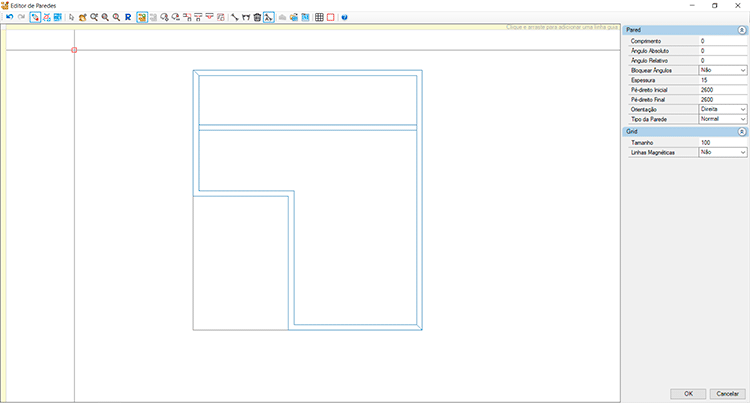The width and height of the screenshot is (750, 403).
Task: Collapse the Grid section
Action: click(742, 132)
